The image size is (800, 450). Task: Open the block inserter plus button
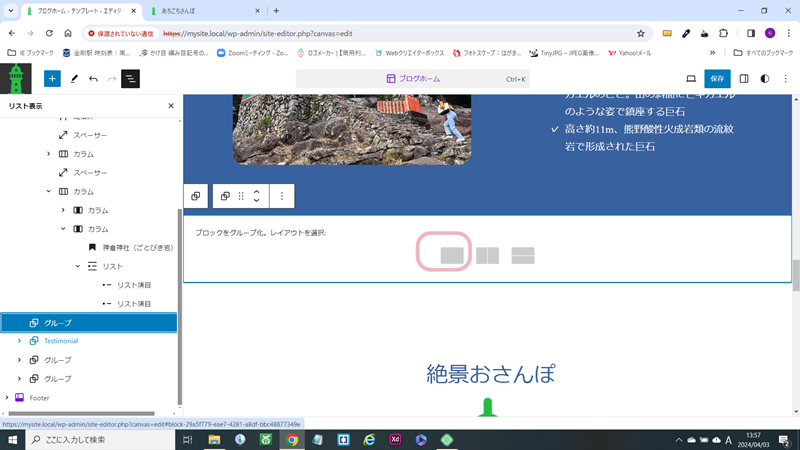click(52, 78)
